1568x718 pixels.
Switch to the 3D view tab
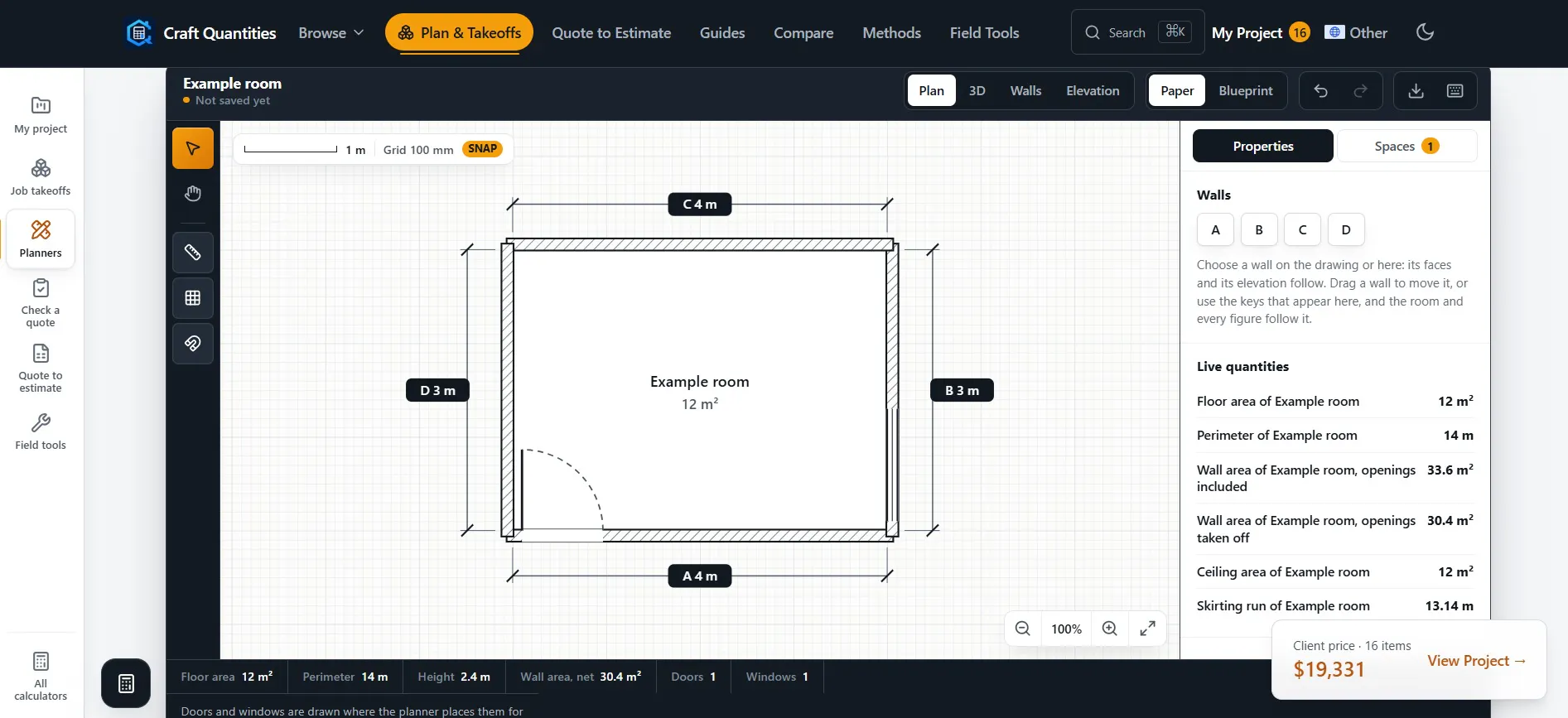click(977, 91)
